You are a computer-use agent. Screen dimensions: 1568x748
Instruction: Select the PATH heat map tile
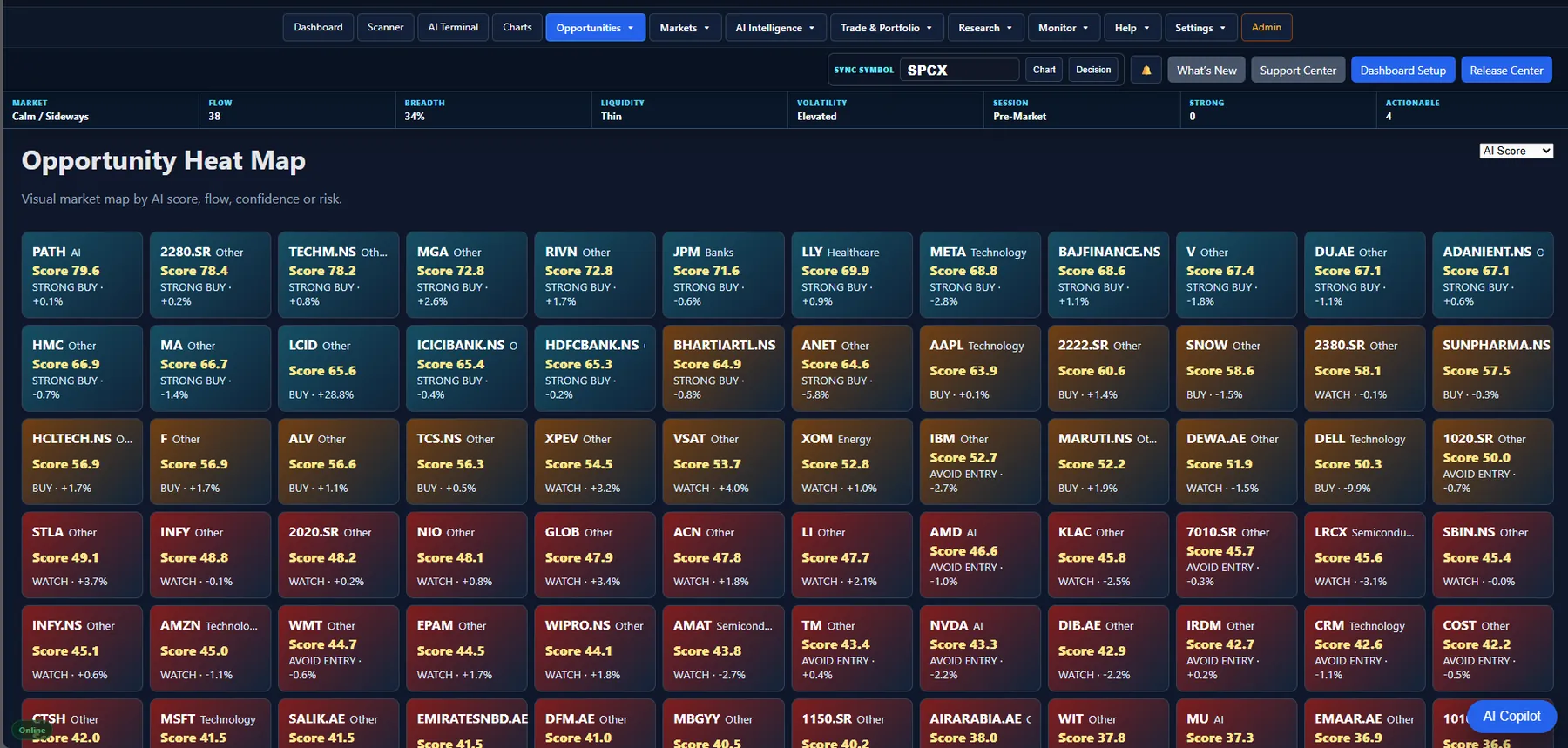tap(82, 274)
